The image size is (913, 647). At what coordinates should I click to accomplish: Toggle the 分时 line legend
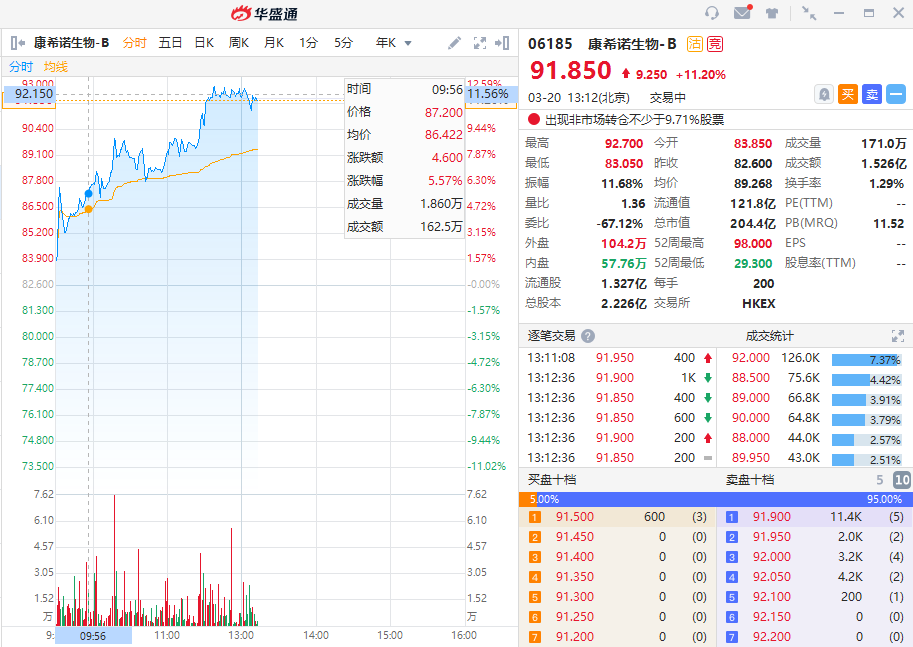[x=21, y=66]
